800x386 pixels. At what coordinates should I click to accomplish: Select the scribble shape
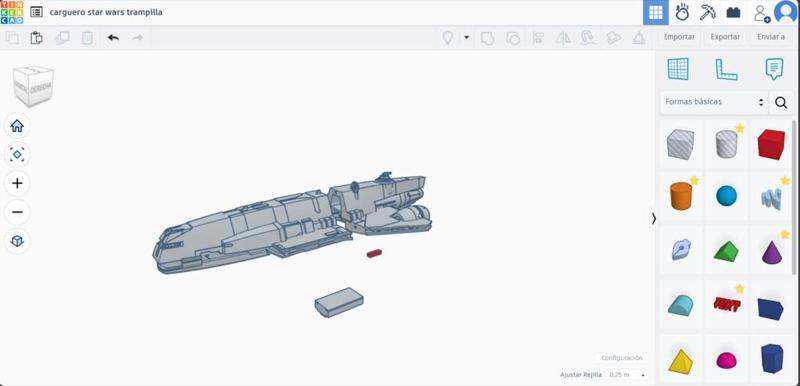coord(771,199)
